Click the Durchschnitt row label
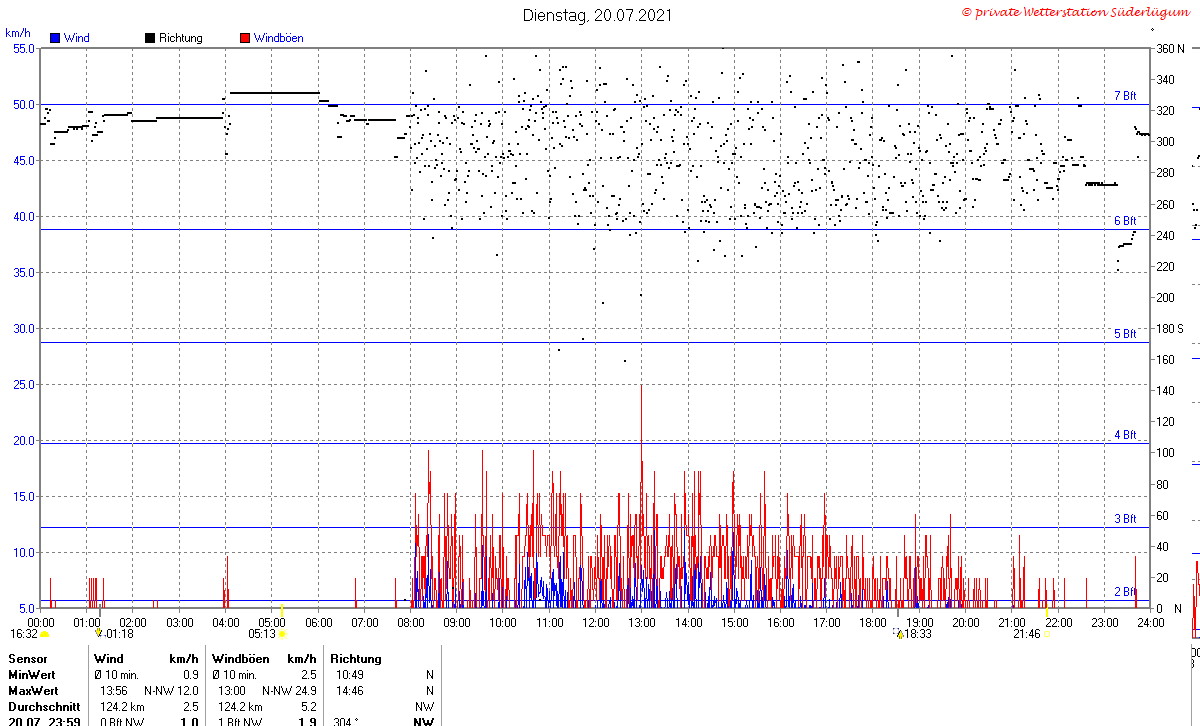Viewport: 1200px width, 726px height. 40,706
